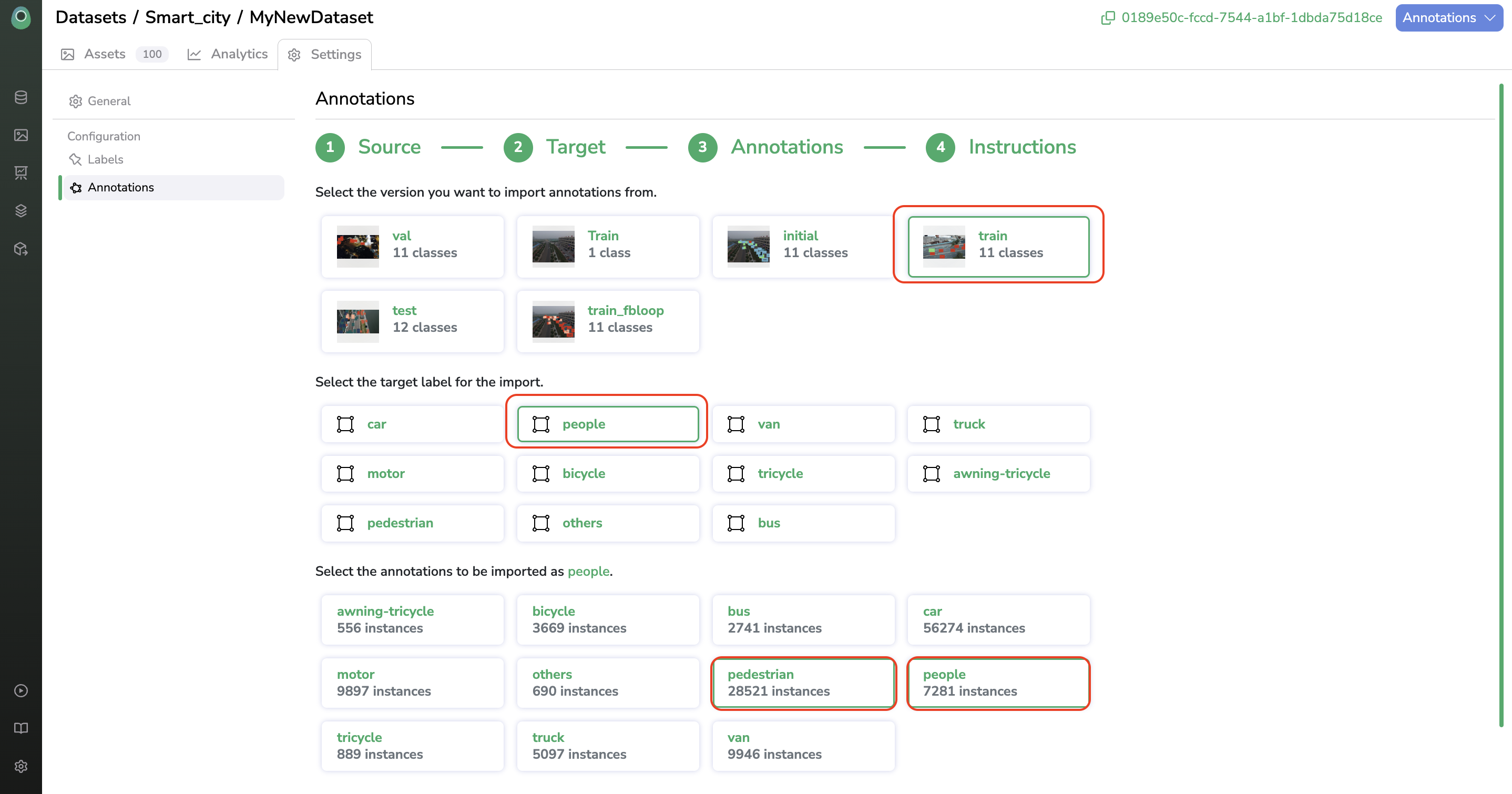The image size is (1512, 794).
Task: Select the car target label
Action: (412, 424)
